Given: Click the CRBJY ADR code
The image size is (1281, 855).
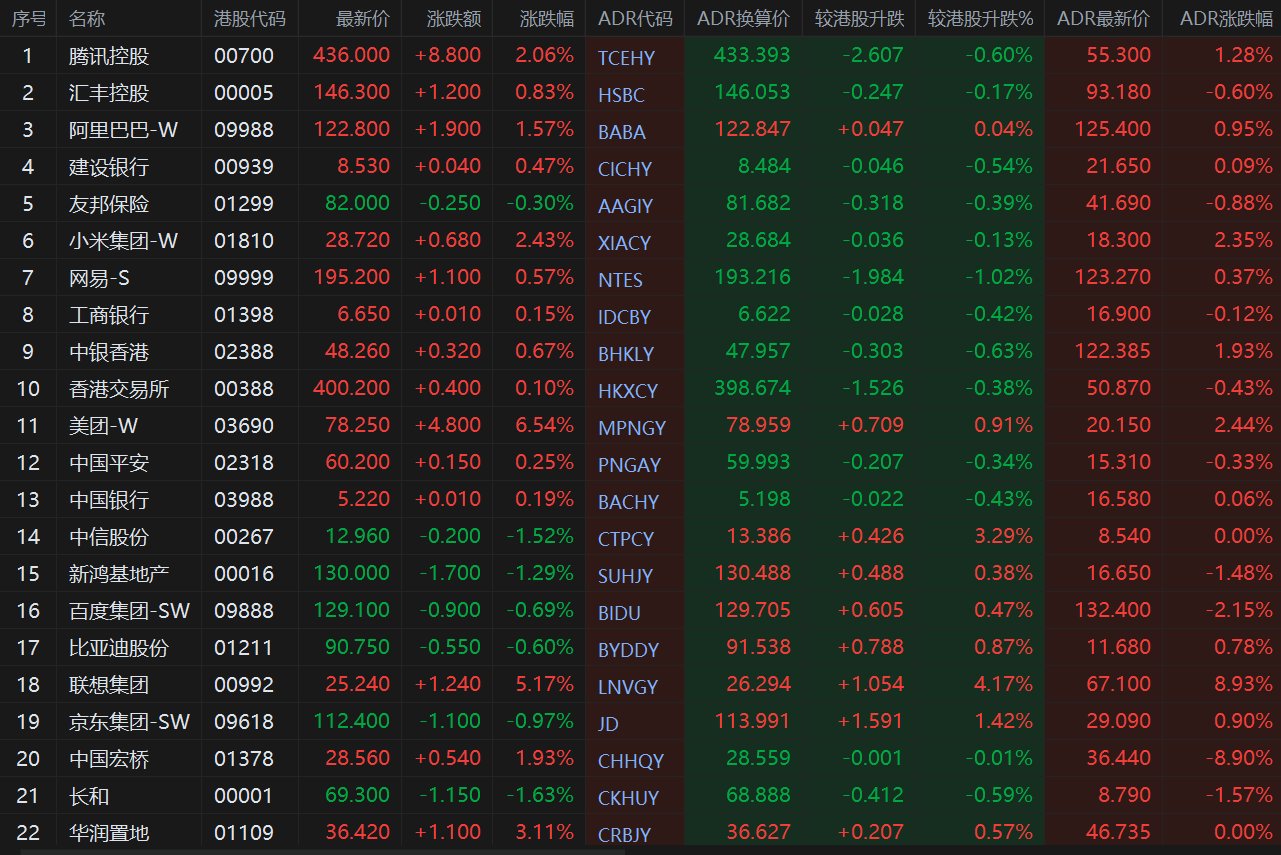Looking at the screenshot, I should click(625, 835).
